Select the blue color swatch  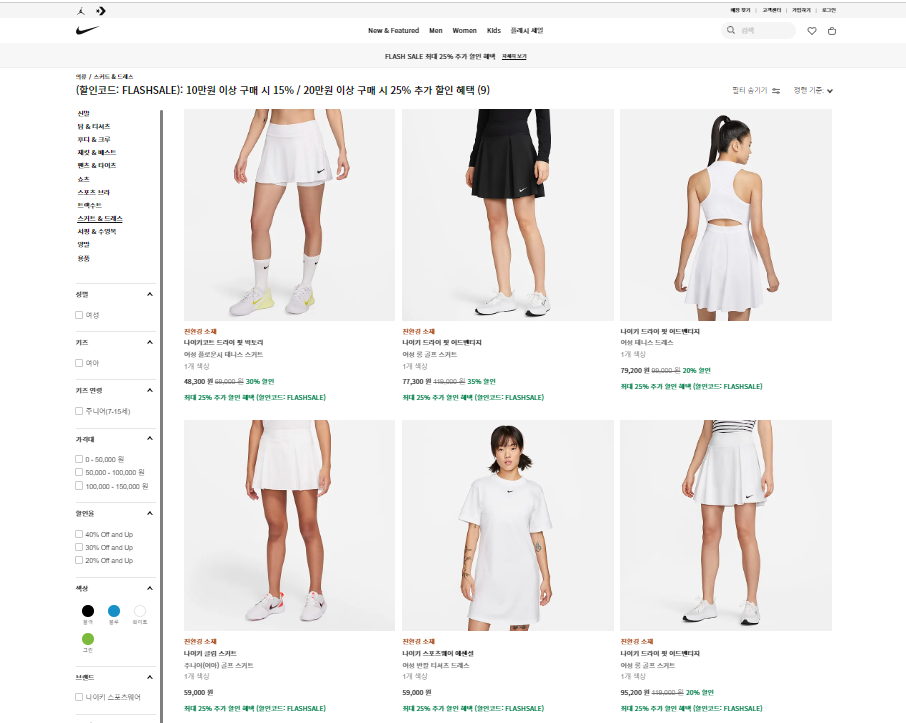[114, 611]
